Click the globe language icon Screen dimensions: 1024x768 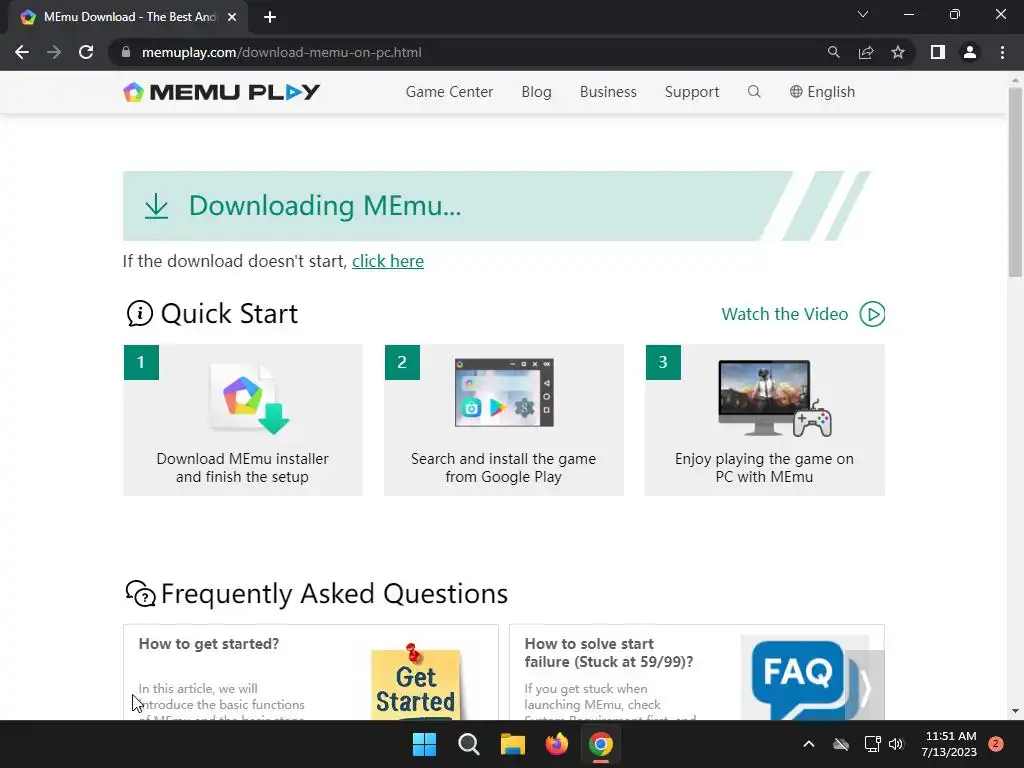795,91
